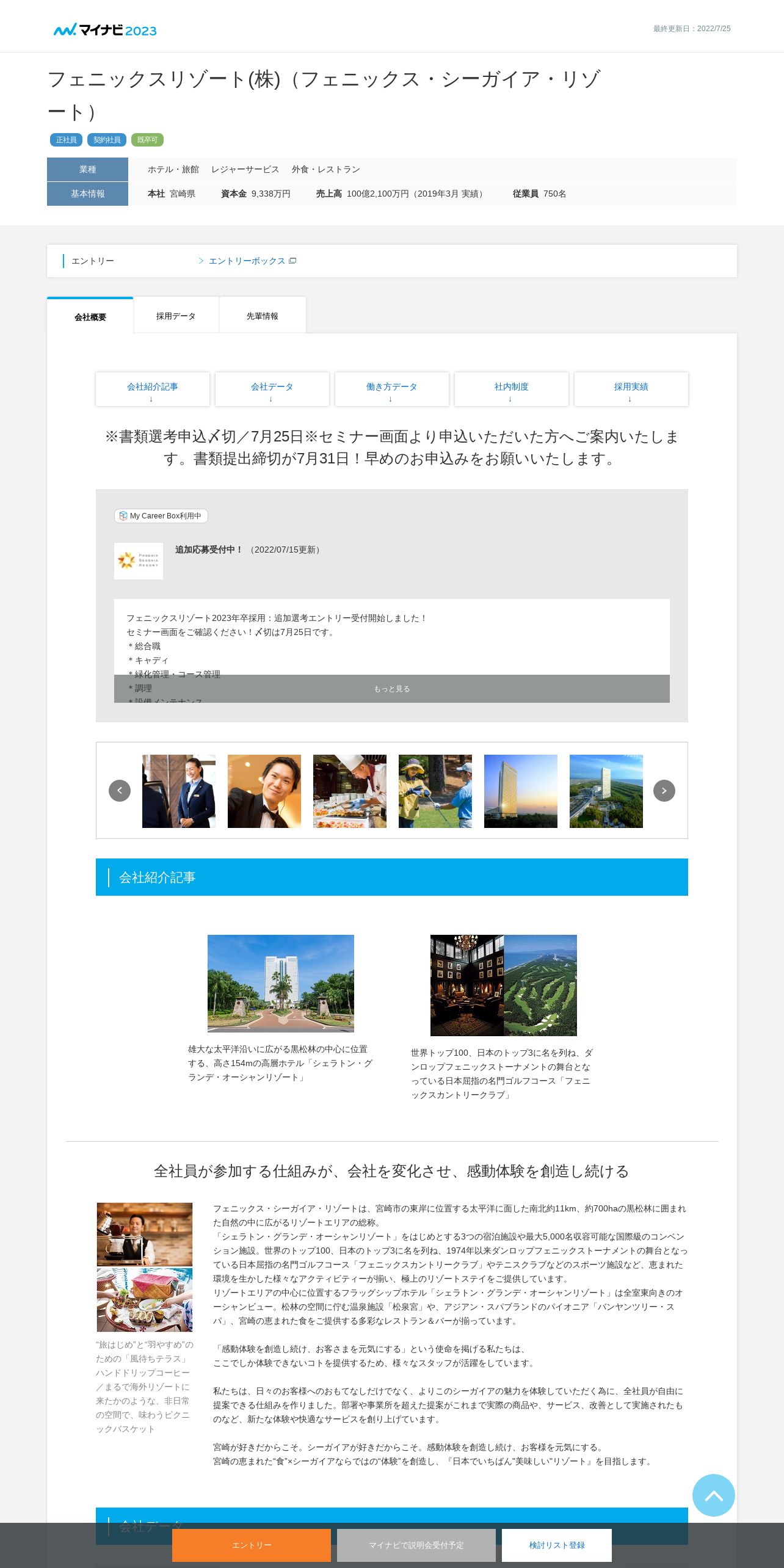Click the golf course composite photo
This screenshot has height=1568, width=784.
[504, 985]
